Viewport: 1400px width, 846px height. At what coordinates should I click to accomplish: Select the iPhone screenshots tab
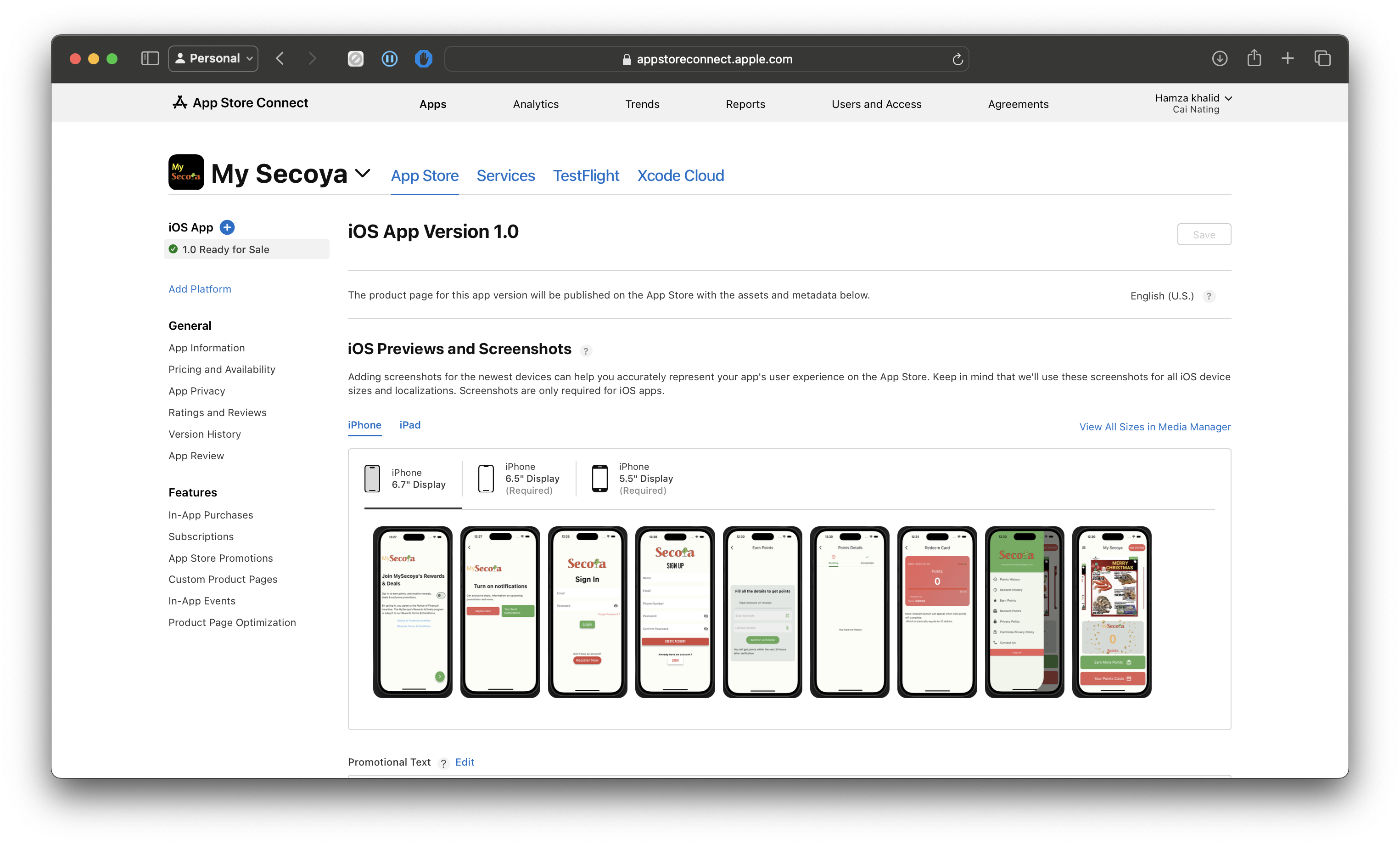coord(364,425)
